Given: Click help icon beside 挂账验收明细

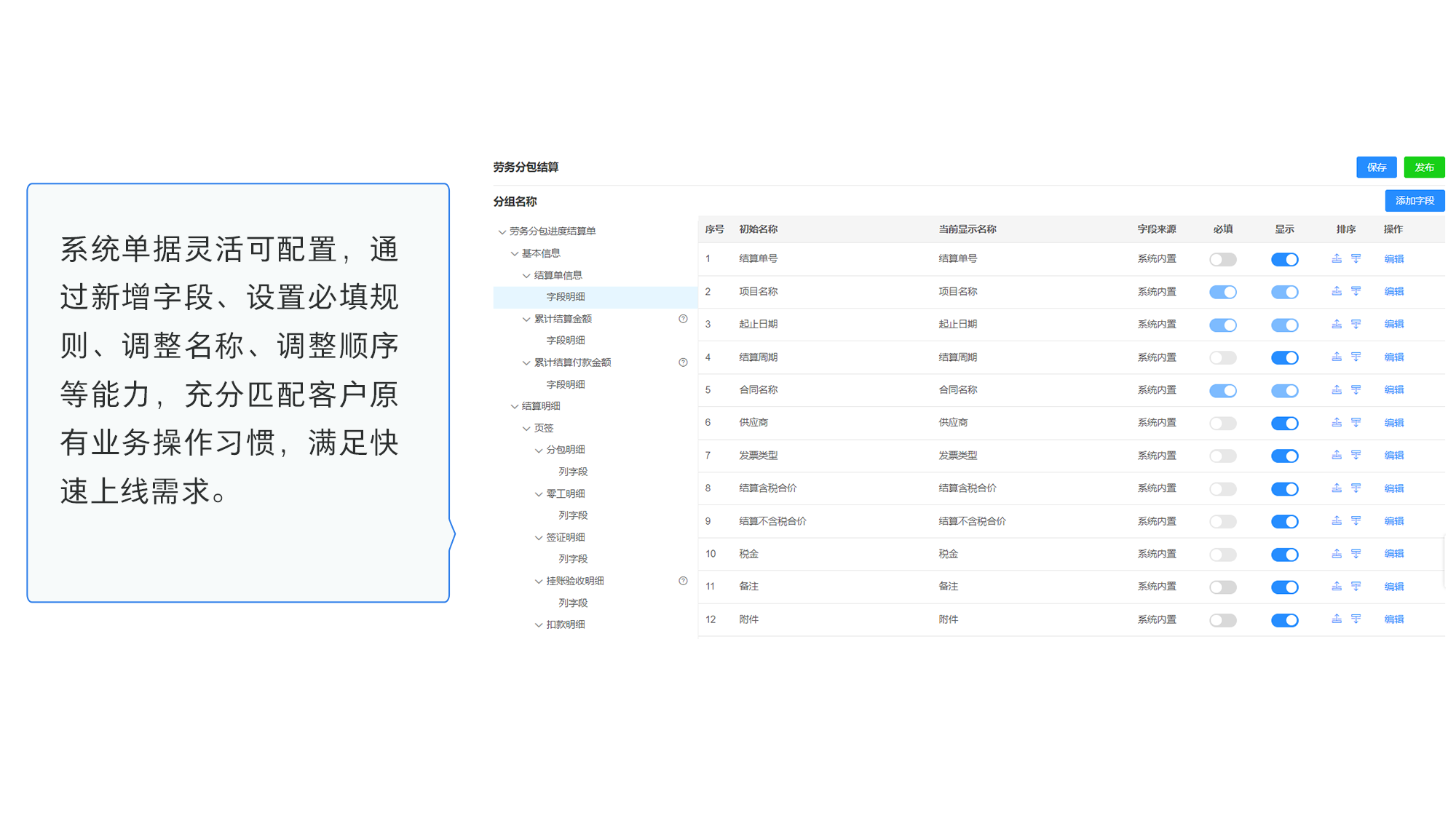Looking at the screenshot, I should [683, 581].
